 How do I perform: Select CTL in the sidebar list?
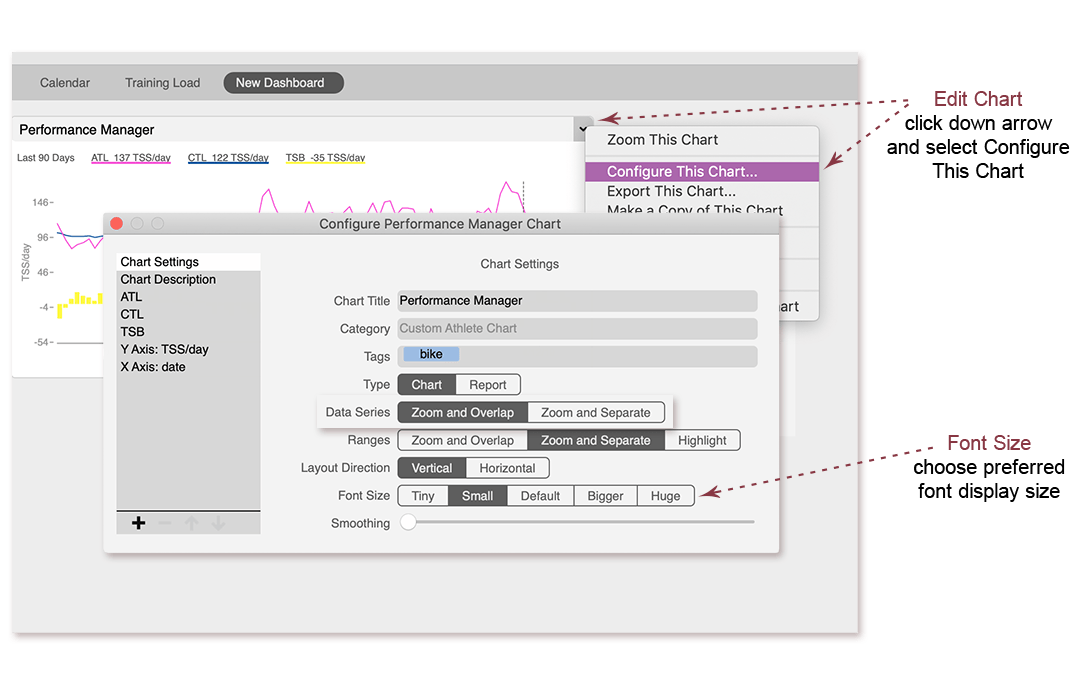coord(188,314)
